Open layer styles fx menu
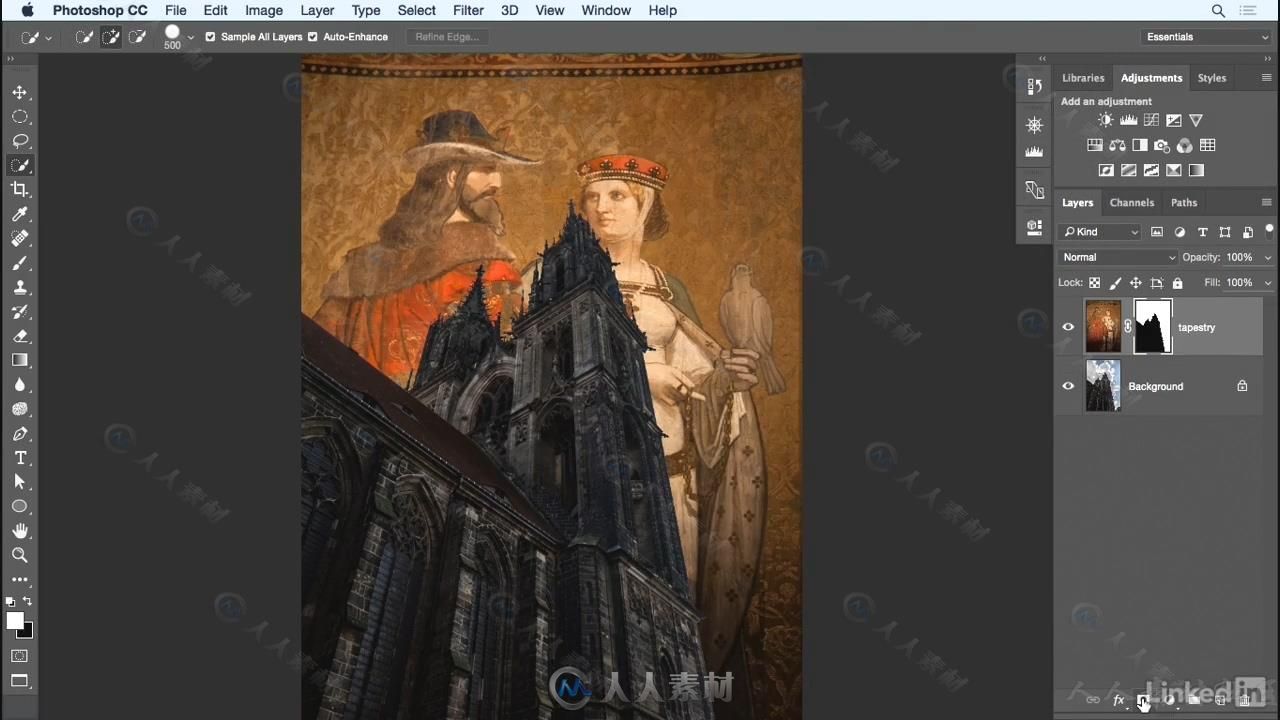1280x720 pixels. [1119, 700]
